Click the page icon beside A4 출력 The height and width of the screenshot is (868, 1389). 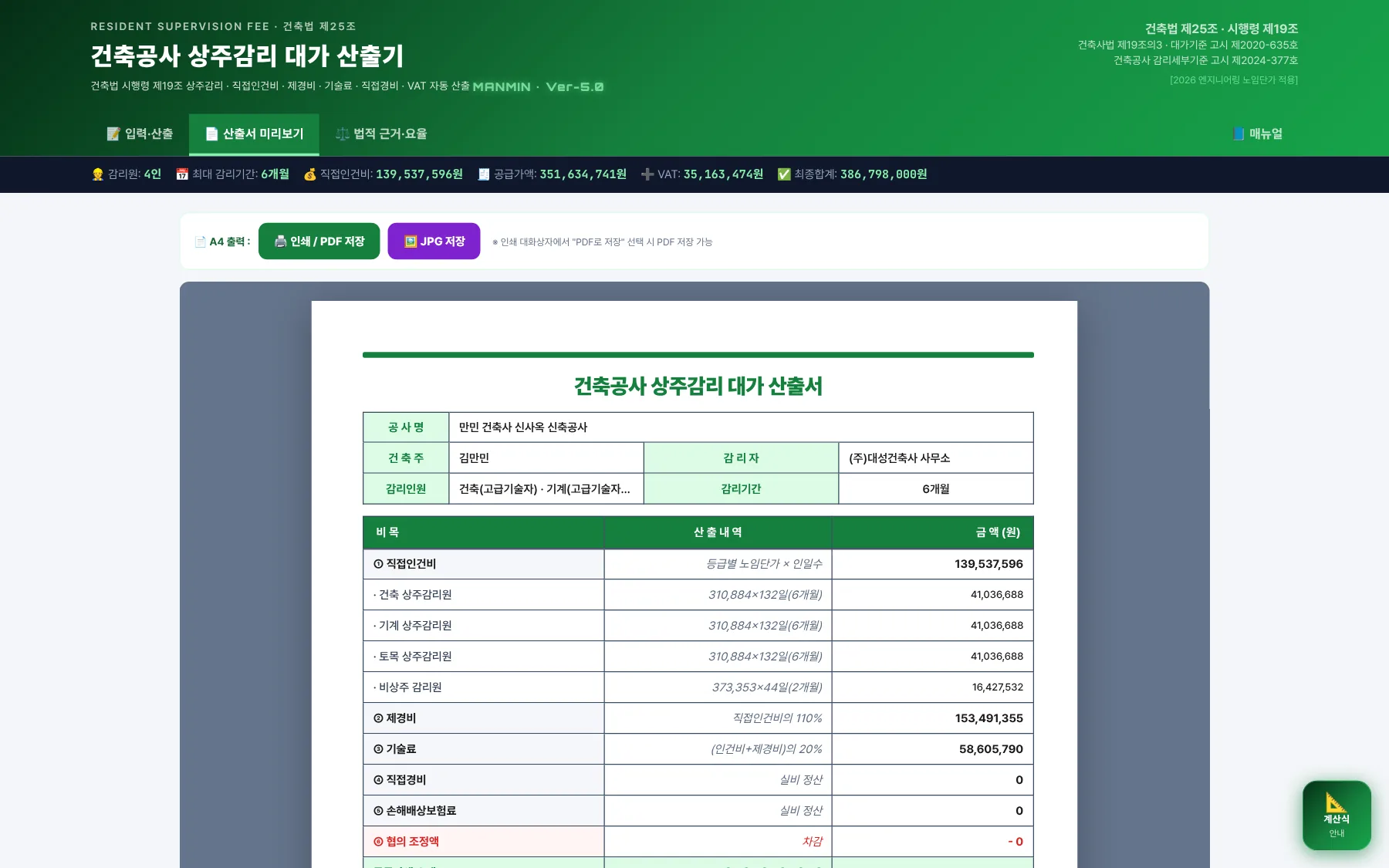[201, 241]
